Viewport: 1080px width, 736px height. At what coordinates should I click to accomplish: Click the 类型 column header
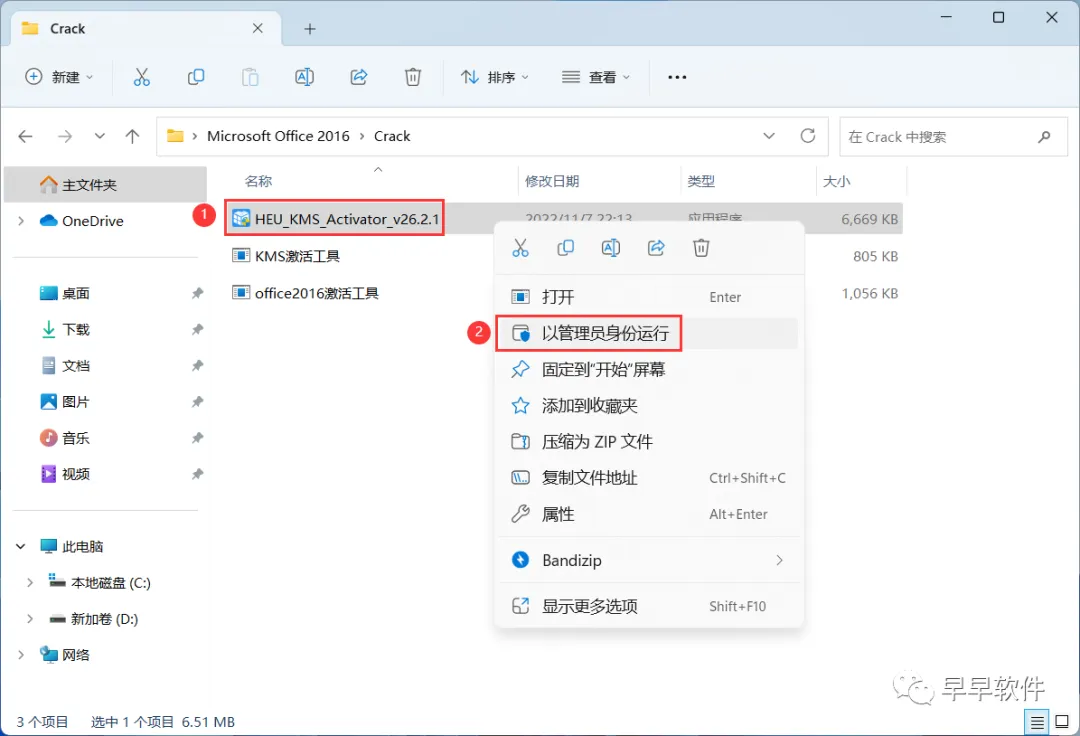click(701, 181)
